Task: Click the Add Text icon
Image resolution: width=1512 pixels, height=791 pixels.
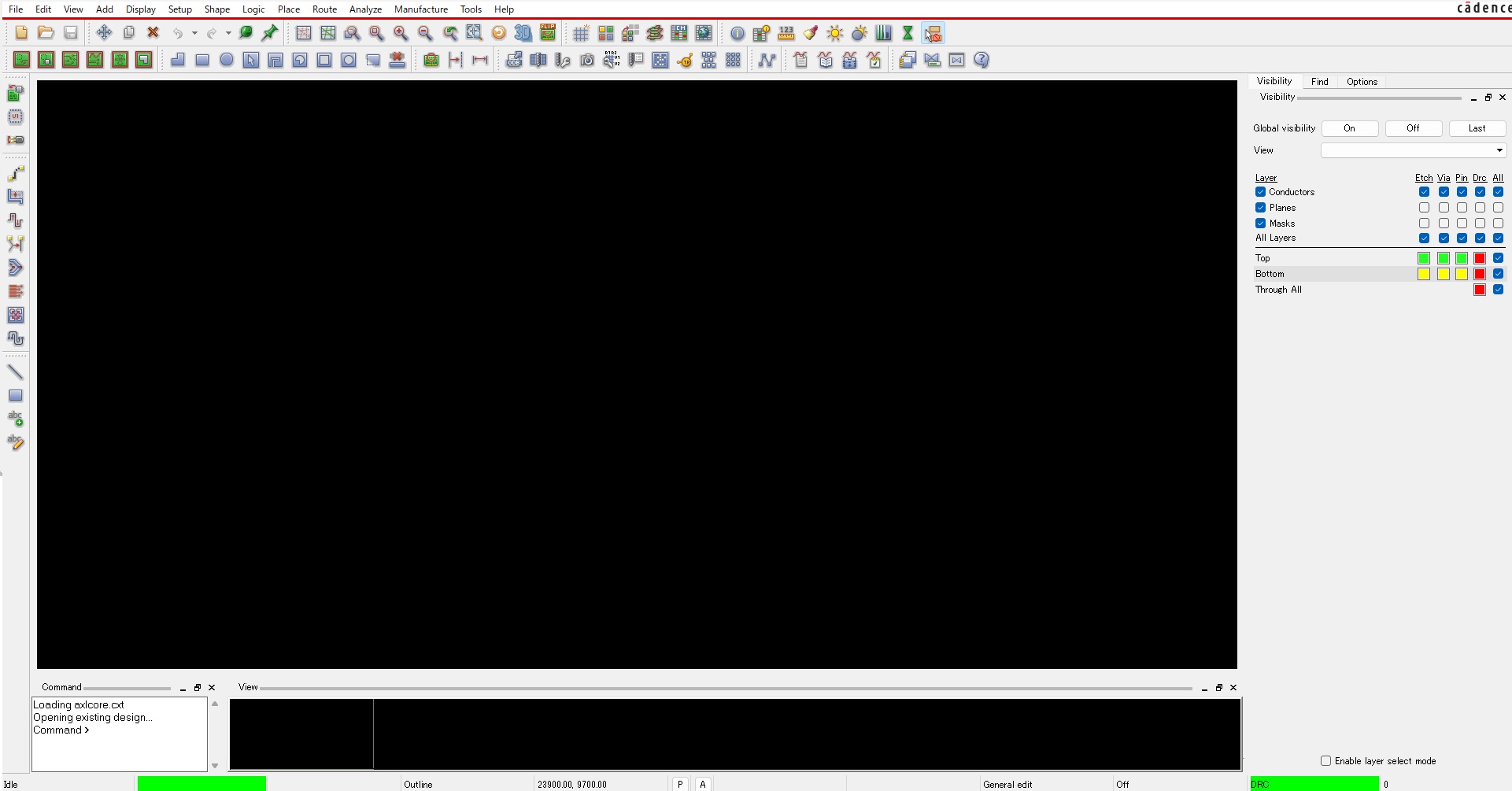Action: tap(16, 419)
